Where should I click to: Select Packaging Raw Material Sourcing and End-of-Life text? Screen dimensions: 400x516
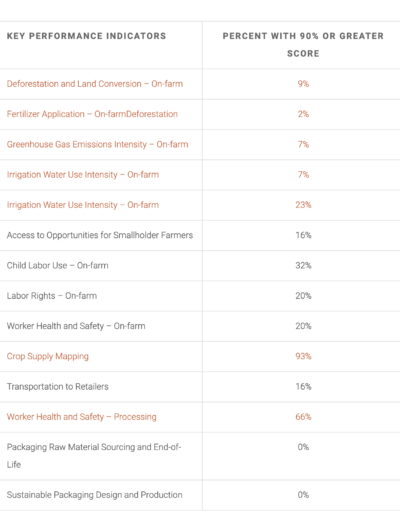pos(94,456)
